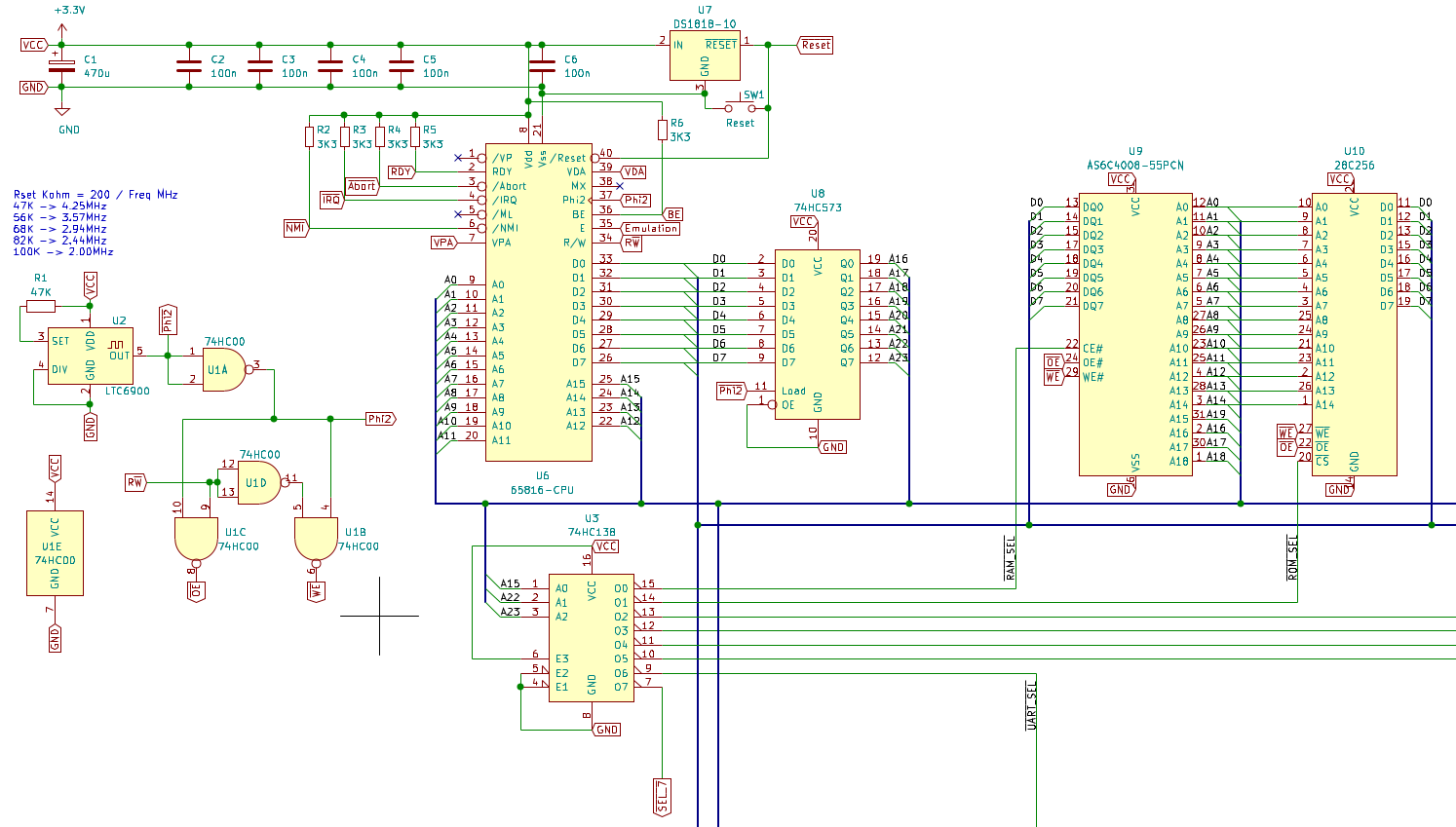Screen dimensions: 1456x827
Task: Click the C1 470u polarized capacitor
Action: pos(61,66)
